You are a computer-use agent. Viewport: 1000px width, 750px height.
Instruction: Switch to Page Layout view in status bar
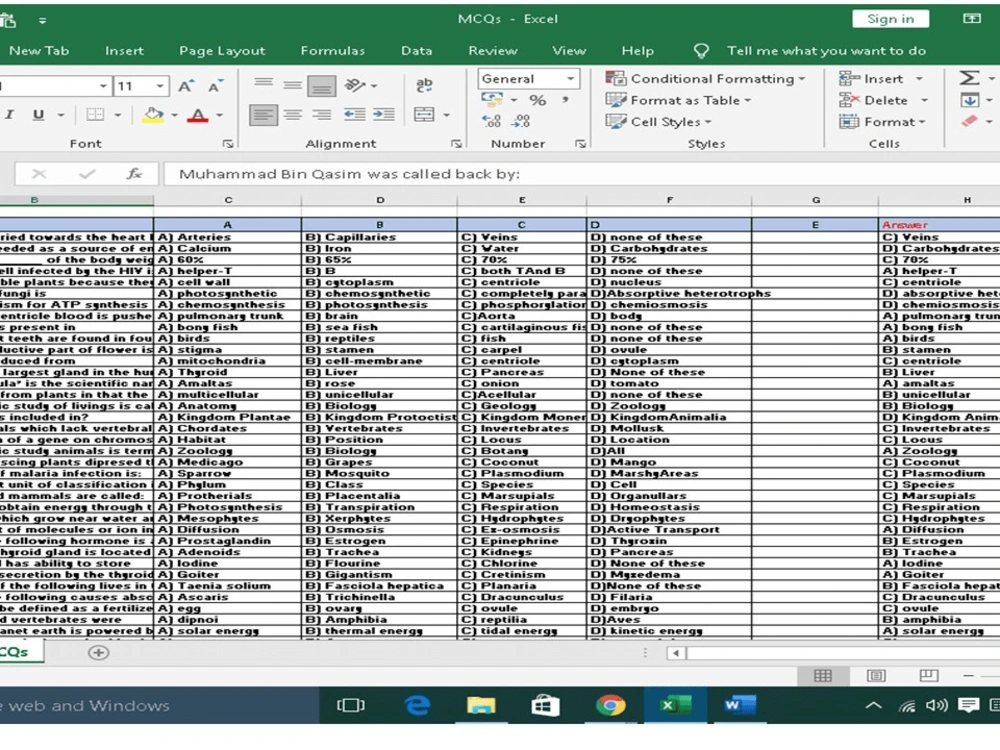876,675
